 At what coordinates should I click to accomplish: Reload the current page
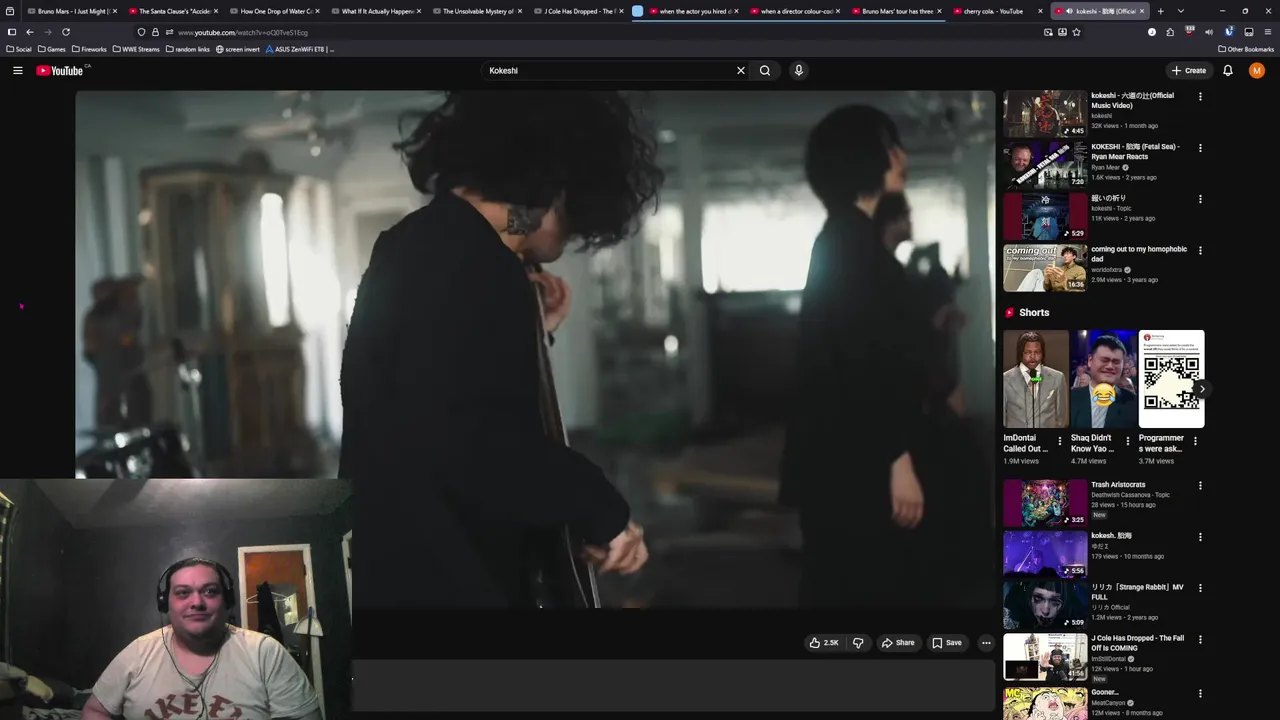tap(66, 32)
